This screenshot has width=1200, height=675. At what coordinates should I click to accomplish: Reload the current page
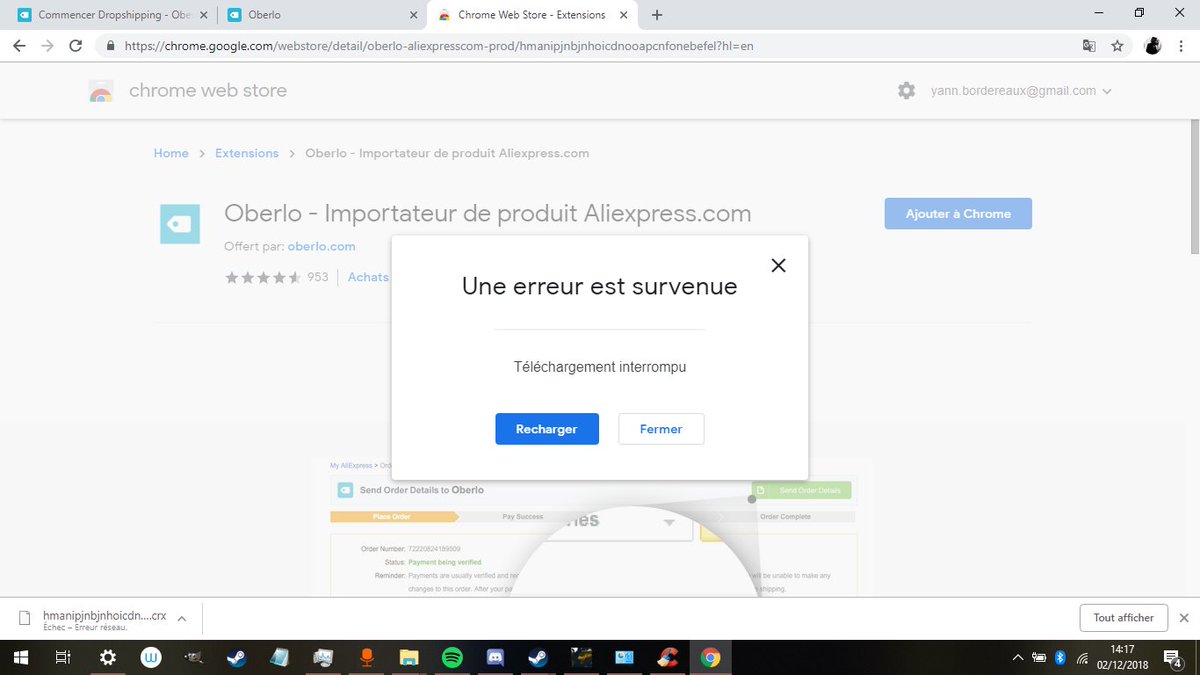75,46
